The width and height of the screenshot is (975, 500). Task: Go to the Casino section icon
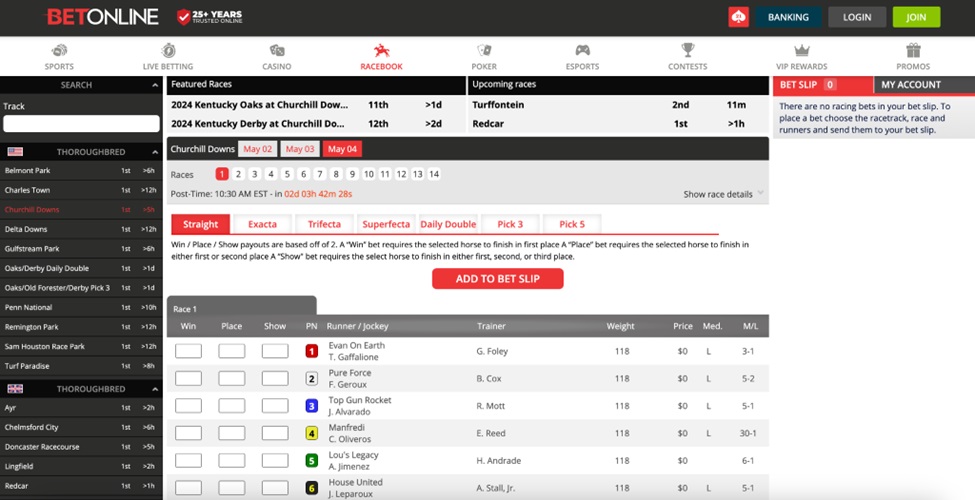coord(277,50)
